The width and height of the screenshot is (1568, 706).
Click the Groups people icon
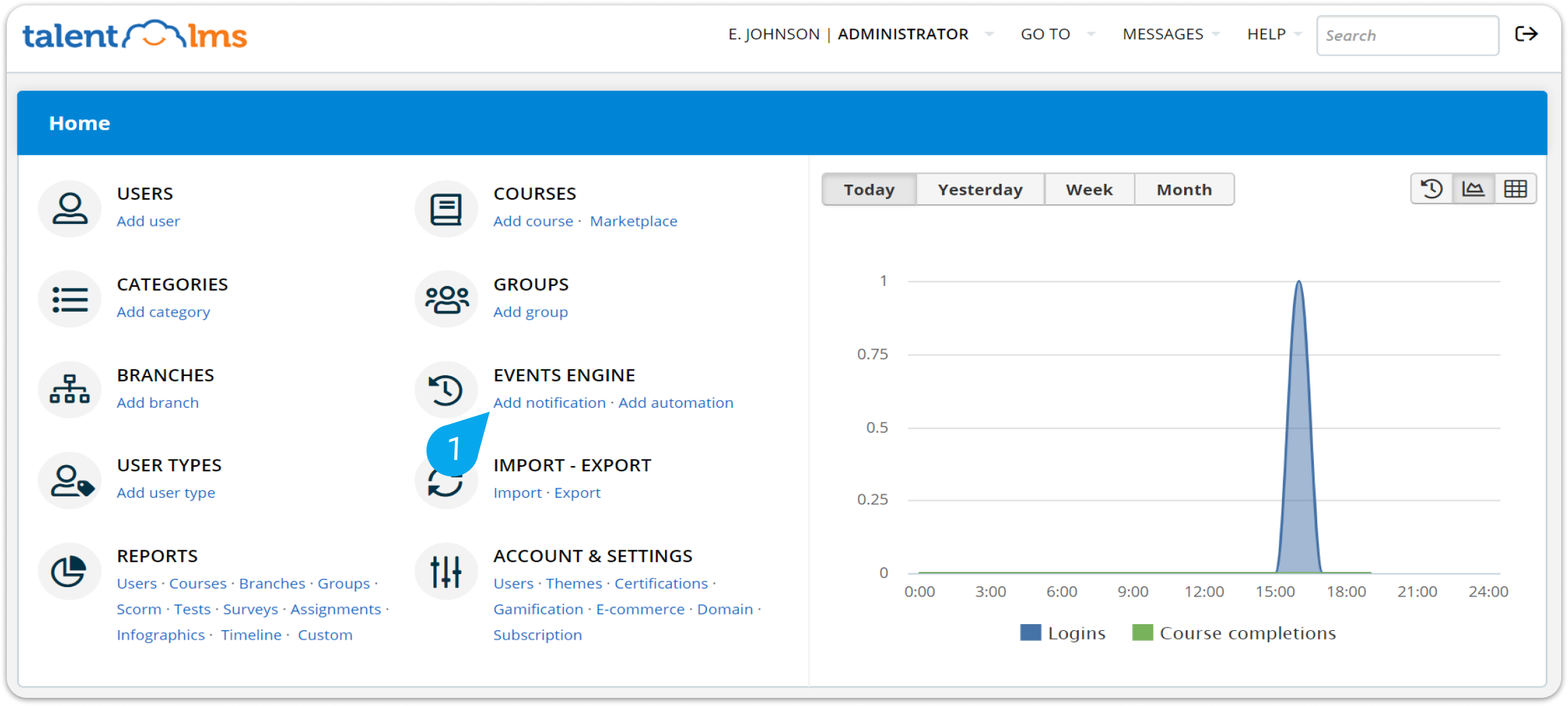pos(446,299)
